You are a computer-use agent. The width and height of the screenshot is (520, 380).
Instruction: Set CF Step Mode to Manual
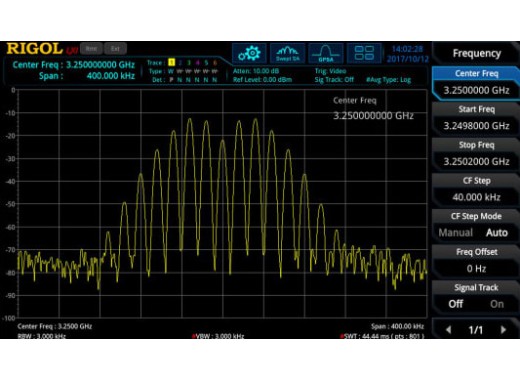pyautogui.click(x=455, y=232)
